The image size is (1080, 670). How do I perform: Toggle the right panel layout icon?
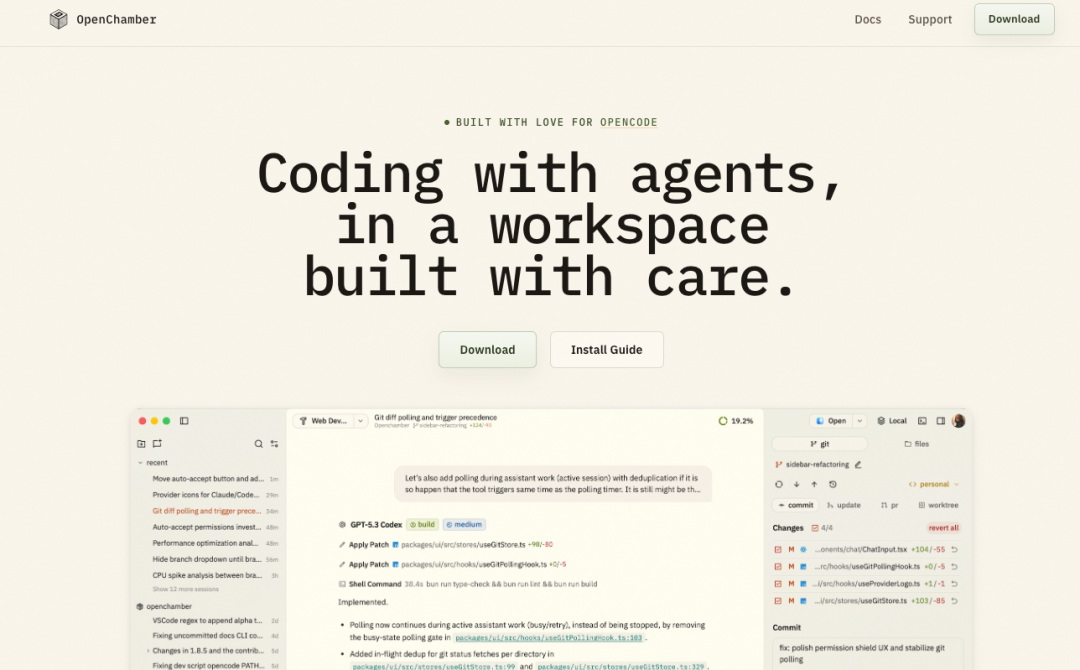click(940, 421)
